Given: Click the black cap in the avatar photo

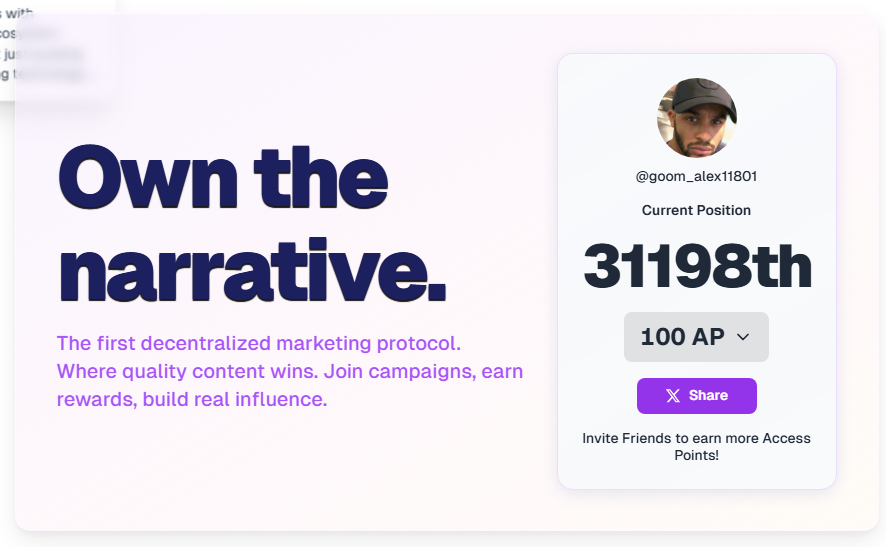Looking at the screenshot, I should coord(701,98).
